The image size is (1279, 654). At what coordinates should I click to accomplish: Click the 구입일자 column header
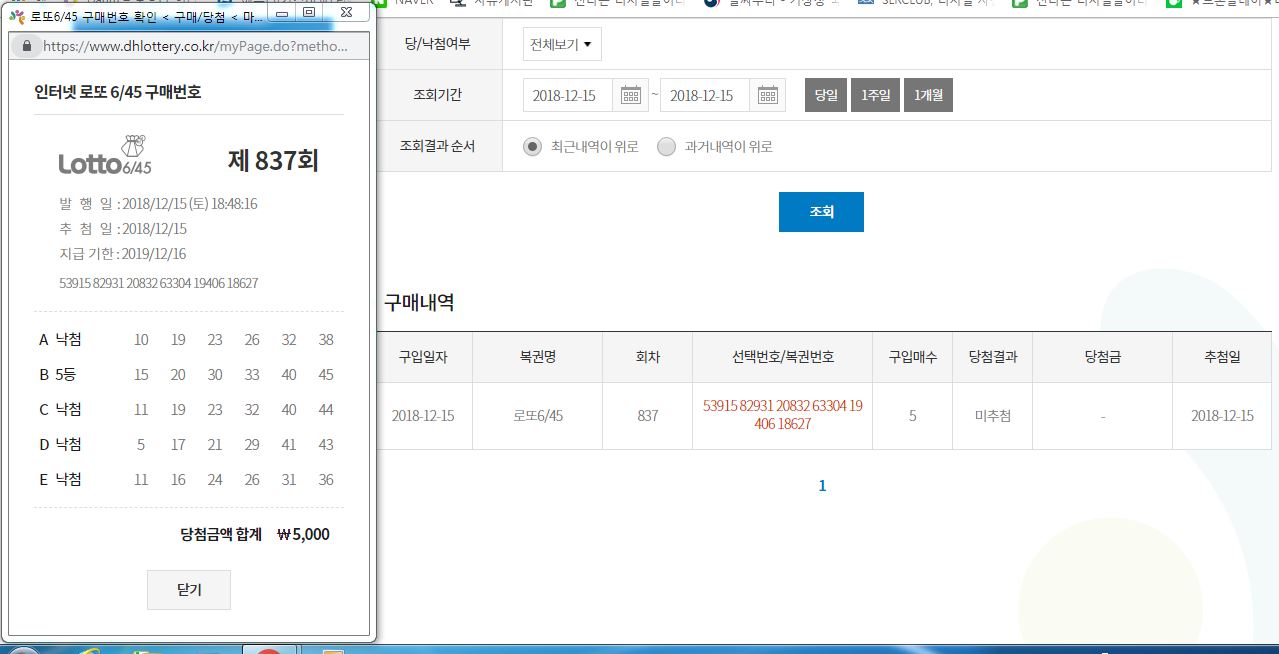425,357
